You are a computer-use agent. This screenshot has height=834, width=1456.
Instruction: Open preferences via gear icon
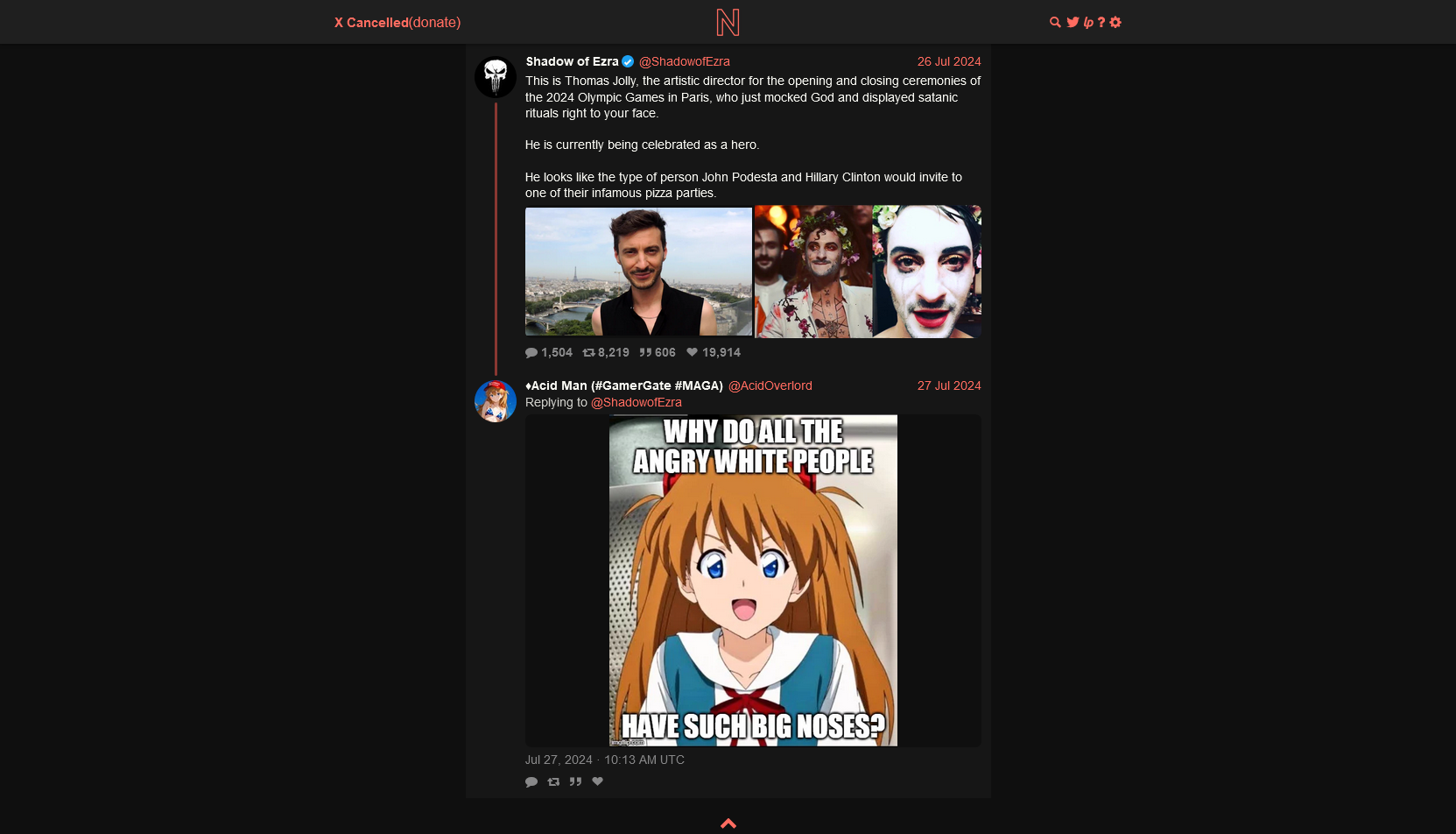point(1115,23)
